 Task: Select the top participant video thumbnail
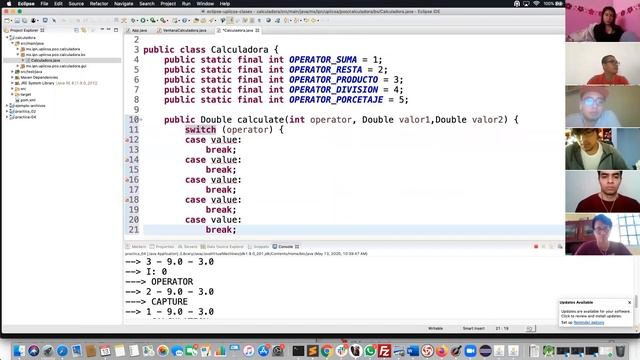(x=602, y=20)
